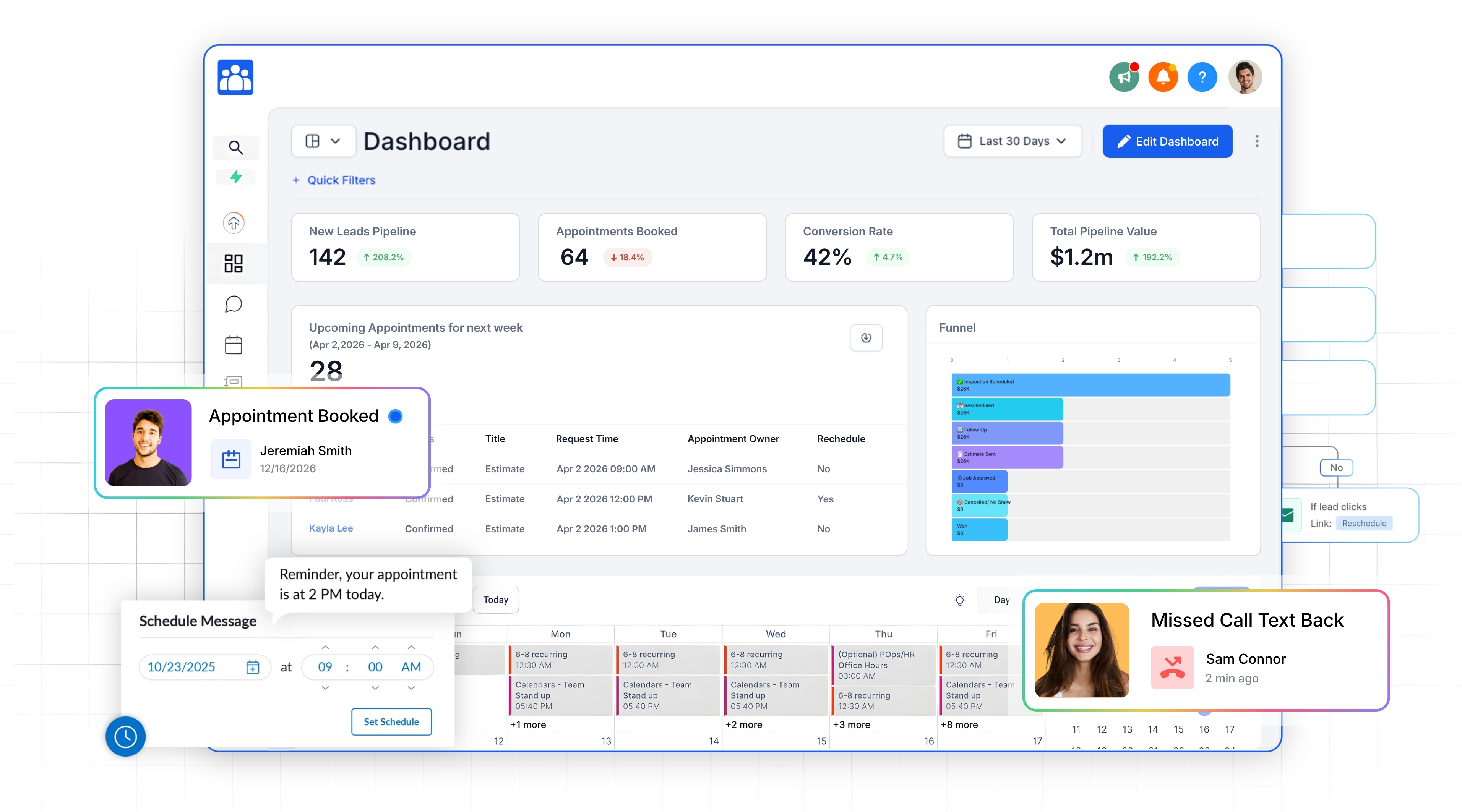Click the blue help question mark icon
This screenshot has height=812, width=1462.
coord(1202,77)
